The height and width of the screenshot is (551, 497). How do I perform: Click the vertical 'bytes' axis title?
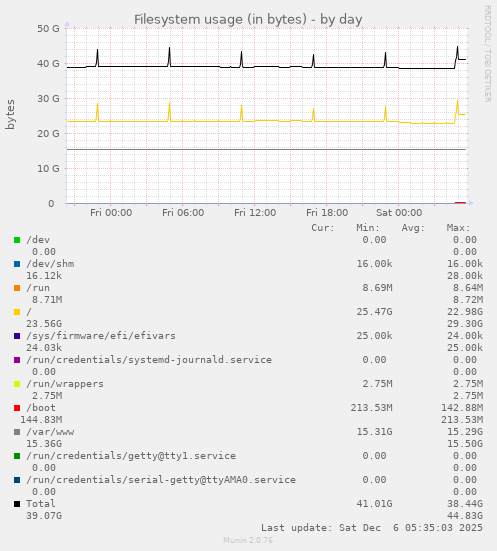(x=10, y=115)
